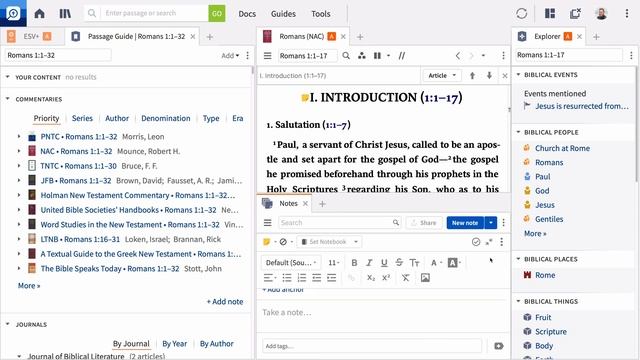Sort commentaries by Denomination

point(166,118)
